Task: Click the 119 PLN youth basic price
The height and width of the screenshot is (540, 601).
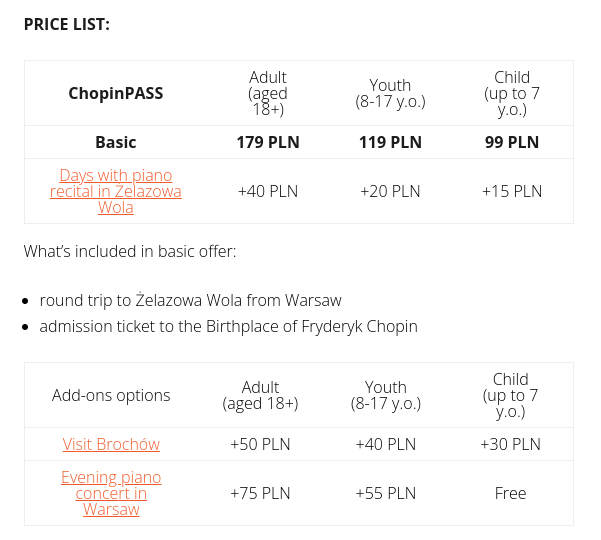Action: click(390, 142)
